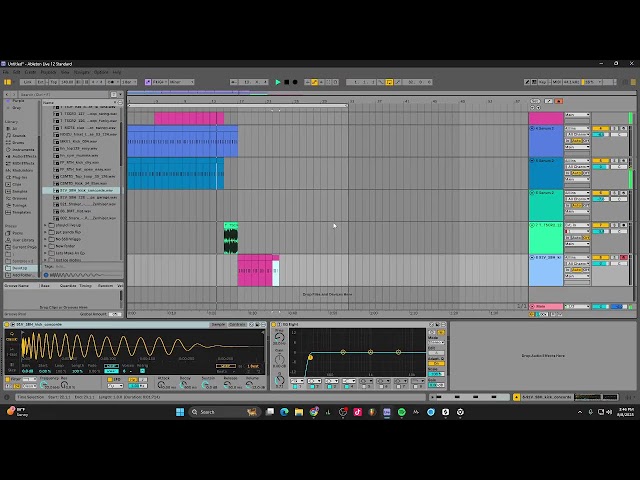Fold track 4 Serum 2 with its triangle

532,128
